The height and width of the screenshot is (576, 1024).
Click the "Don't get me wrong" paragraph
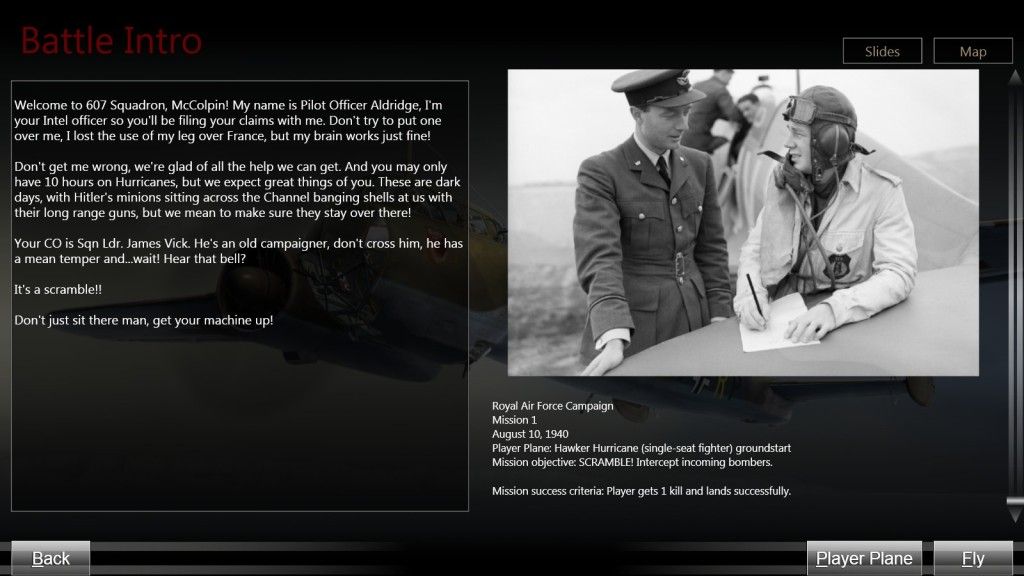[x=237, y=189]
